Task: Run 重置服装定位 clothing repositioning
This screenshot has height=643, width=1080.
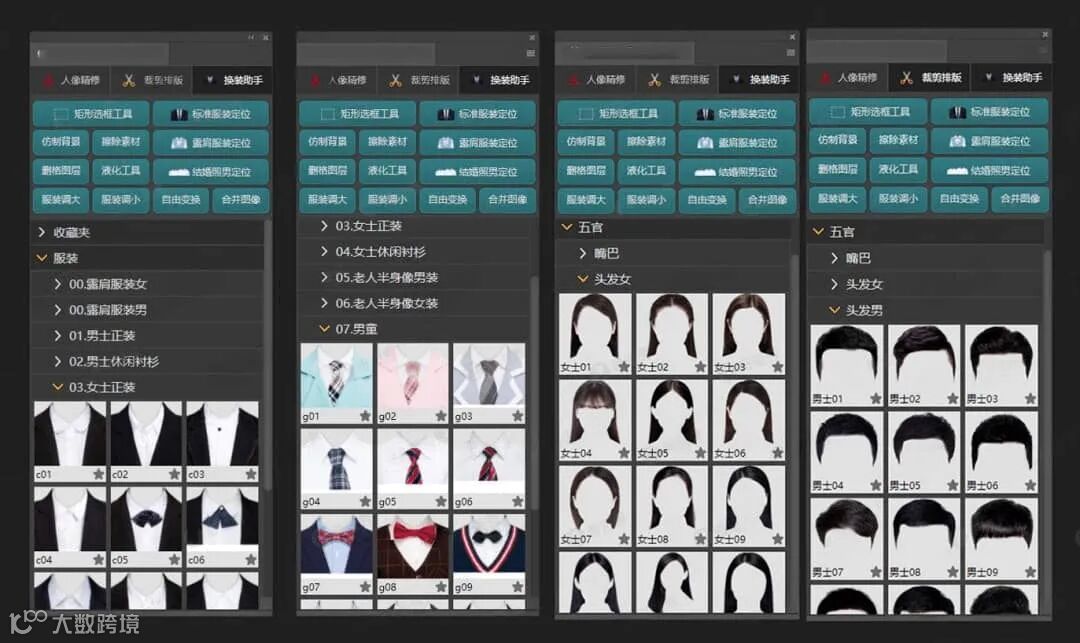Action: (212, 142)
